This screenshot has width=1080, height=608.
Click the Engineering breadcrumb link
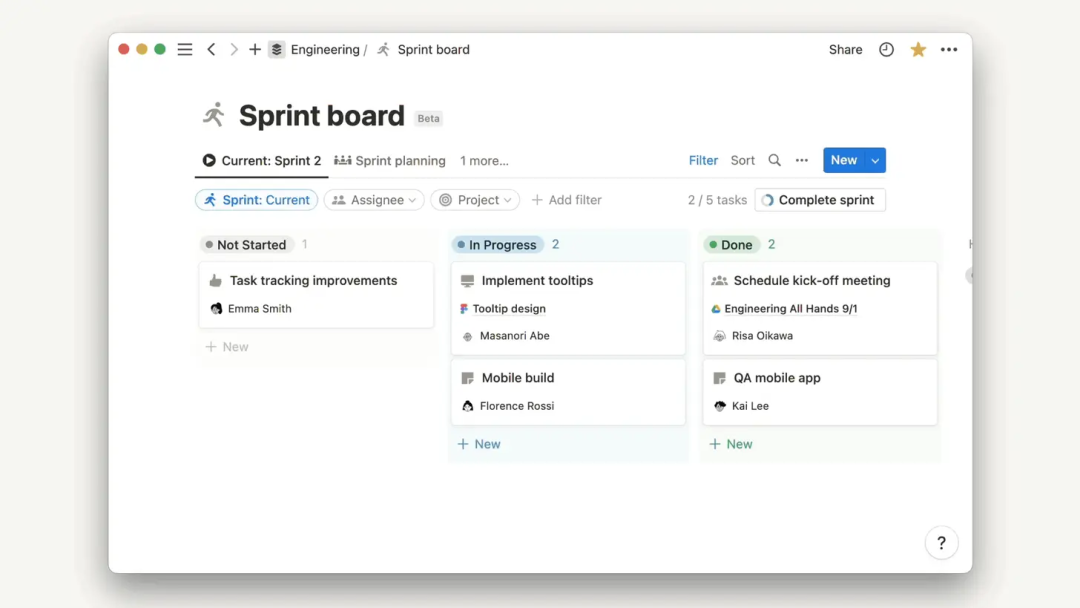click(324, 50)
